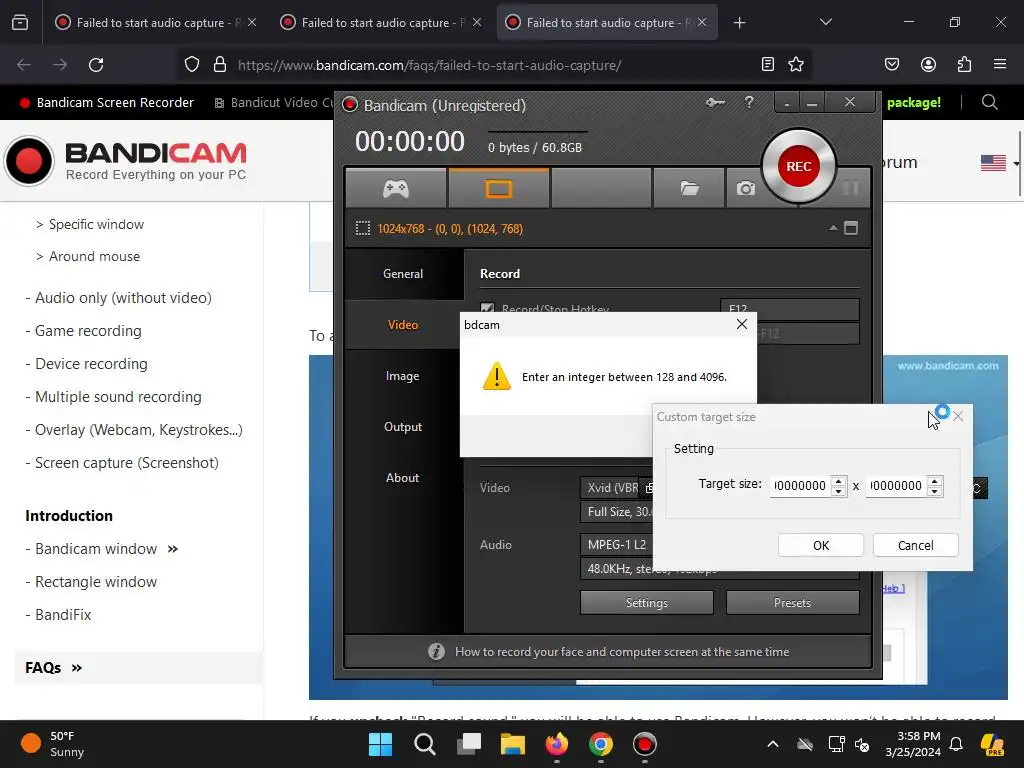The width and height of the screenshot is (1024, 768).
Task: Open the language flag dropdown on website
Action: 1000,163
